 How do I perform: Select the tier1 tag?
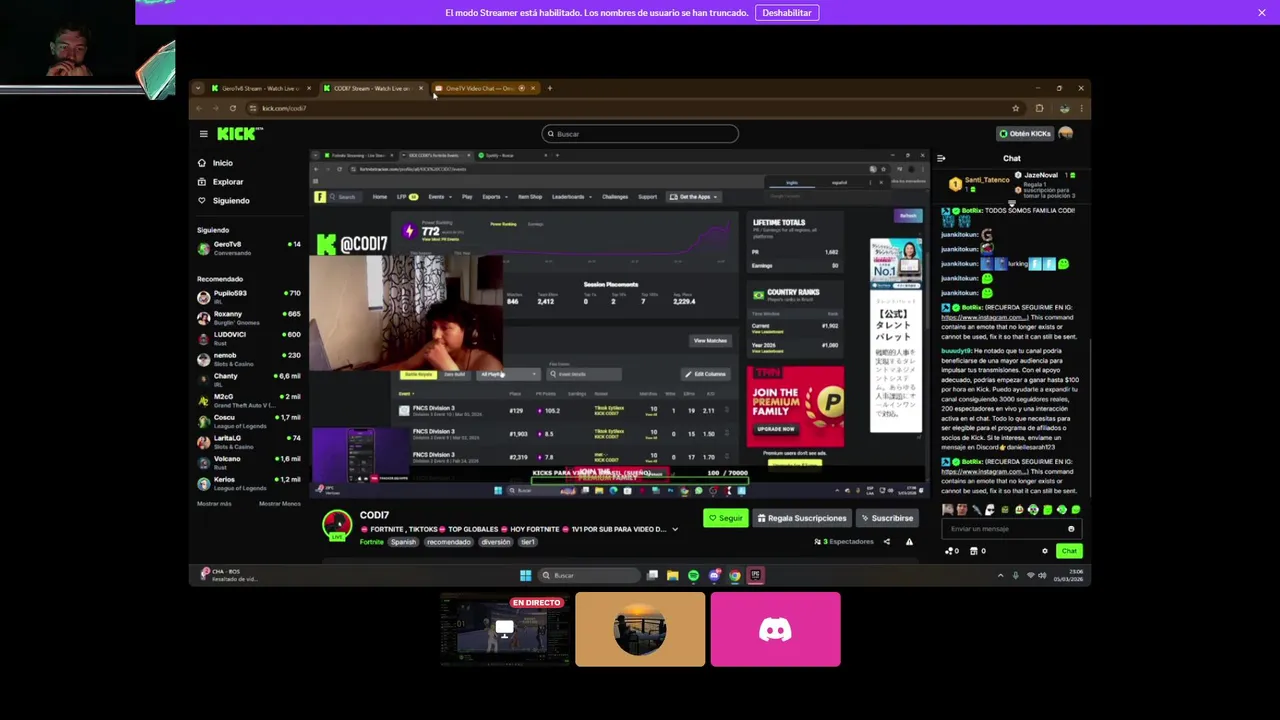(x=528, y=542)
